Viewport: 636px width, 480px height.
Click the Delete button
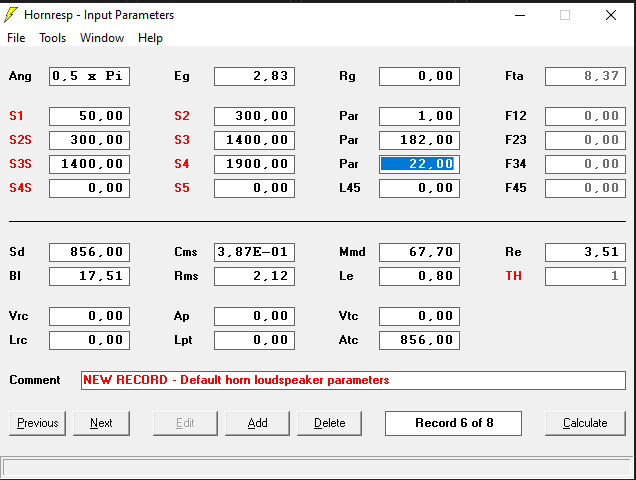(329, 423)
